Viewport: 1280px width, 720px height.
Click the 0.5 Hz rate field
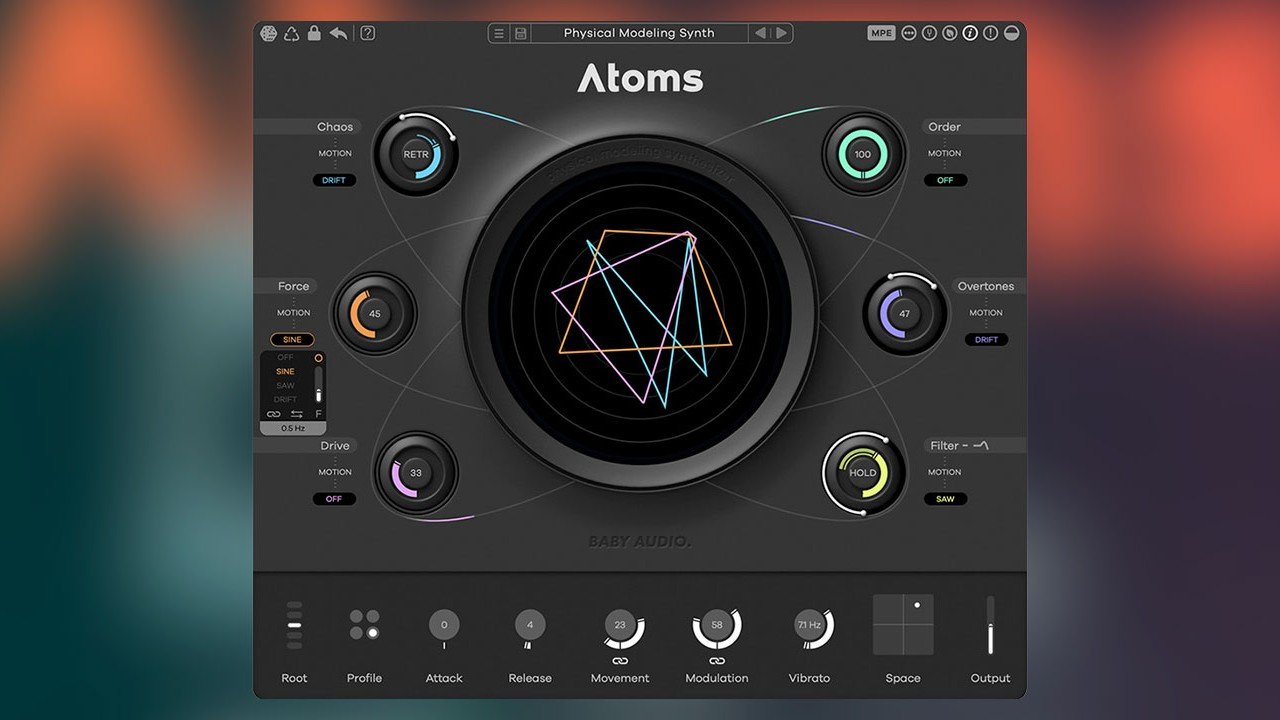tap(293, 428)
